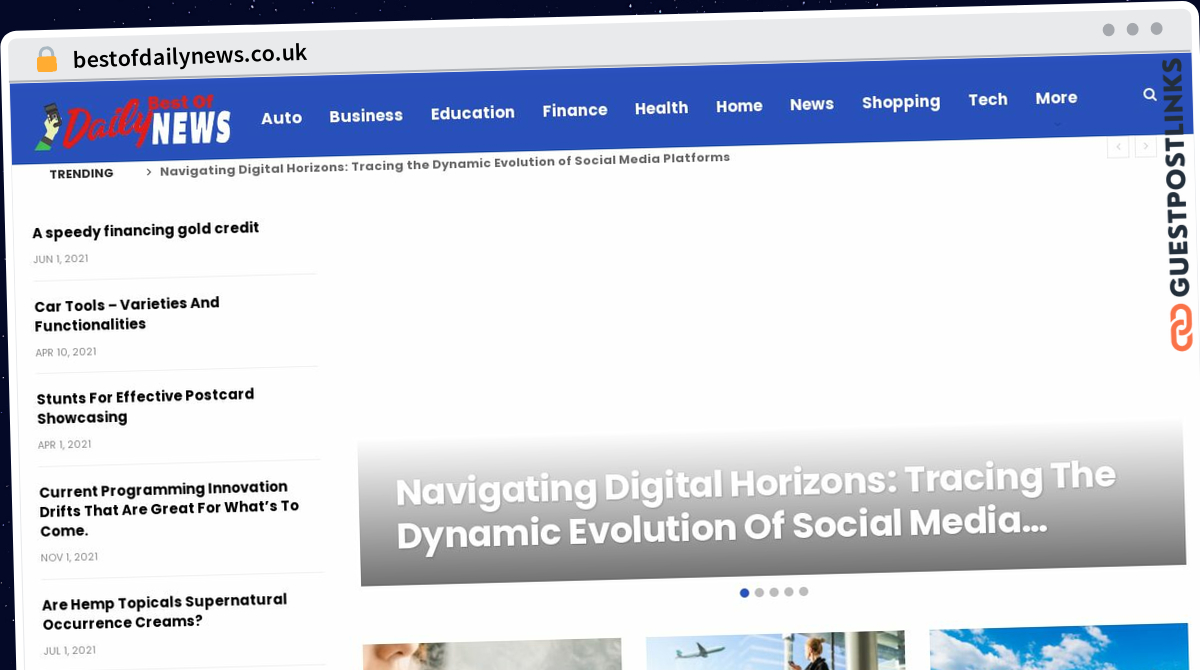Read 'Stunts For Effective Postcard Showcasing'

coord(146,406)
